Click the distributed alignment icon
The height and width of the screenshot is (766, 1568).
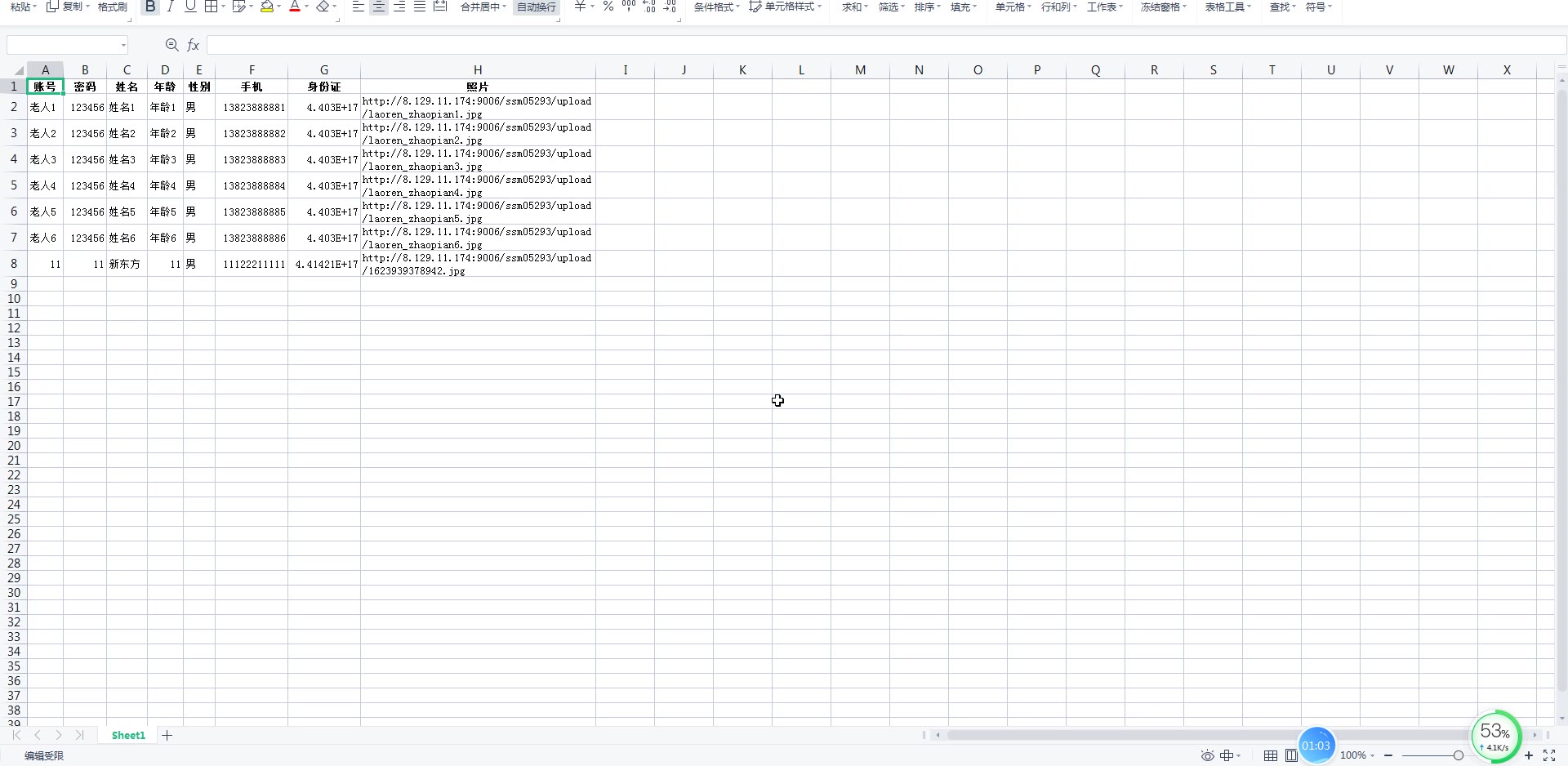coord(440,7)
